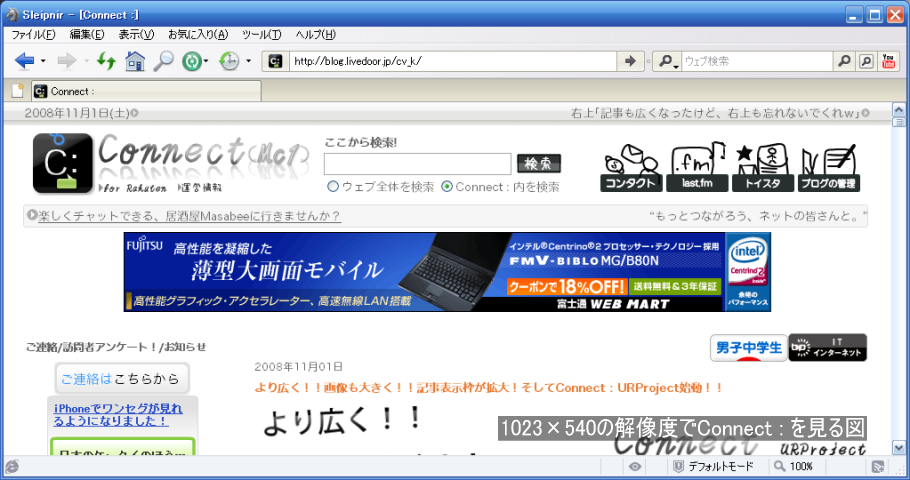Screen dimensions: 910x480
Task: Follow the 居酒屋Masabee chat link
Action: pos(189,216)
